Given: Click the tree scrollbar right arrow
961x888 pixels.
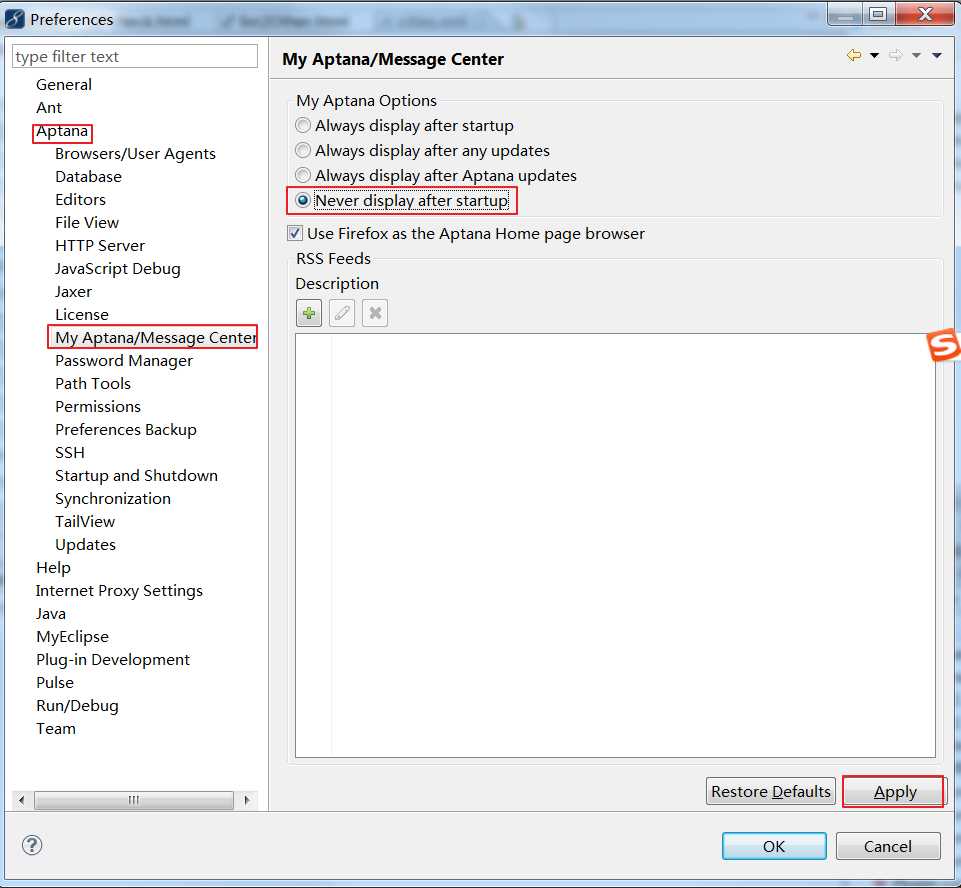Looking at the screenshot, I should (x=247, y=800).
